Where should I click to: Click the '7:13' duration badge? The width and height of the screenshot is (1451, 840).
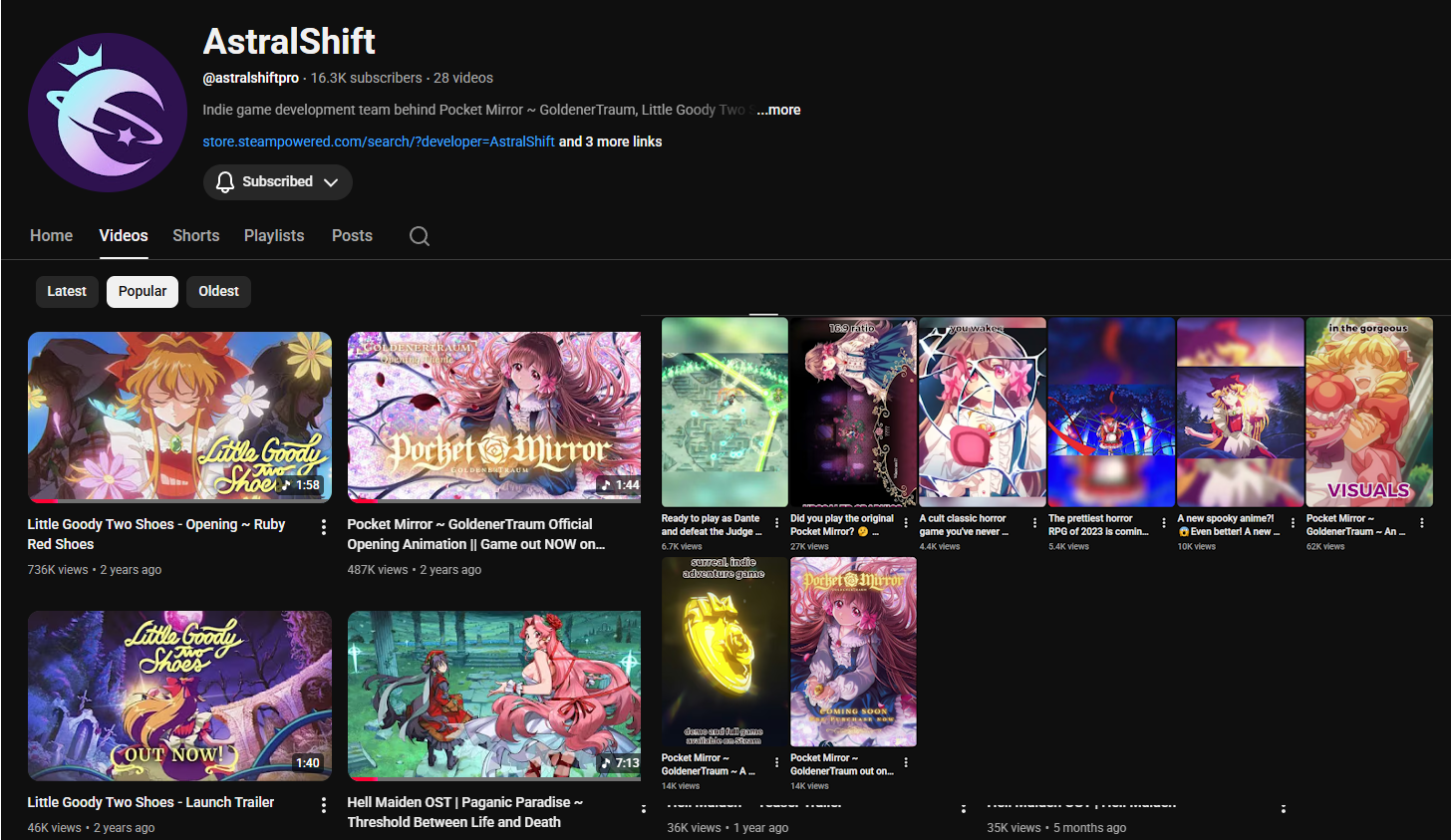[619, 763]
